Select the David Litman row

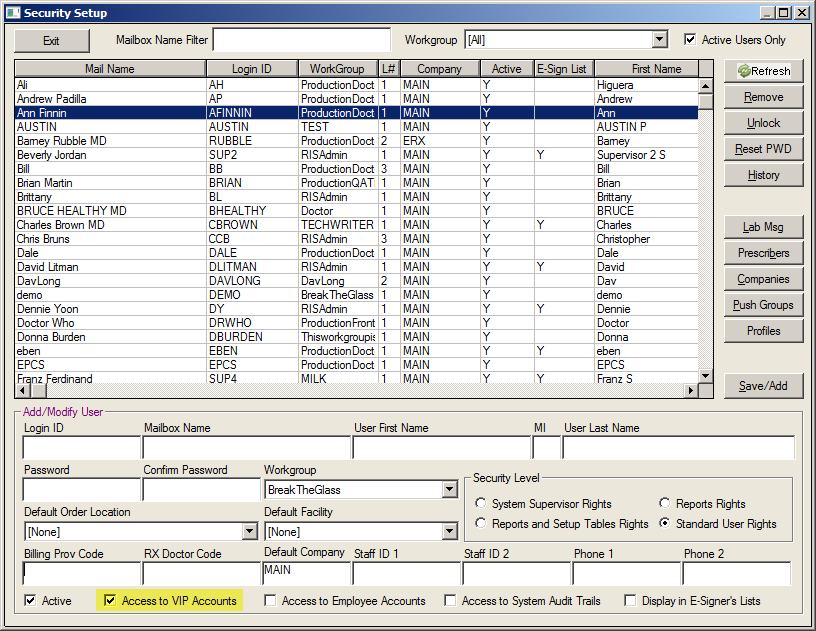356,267
